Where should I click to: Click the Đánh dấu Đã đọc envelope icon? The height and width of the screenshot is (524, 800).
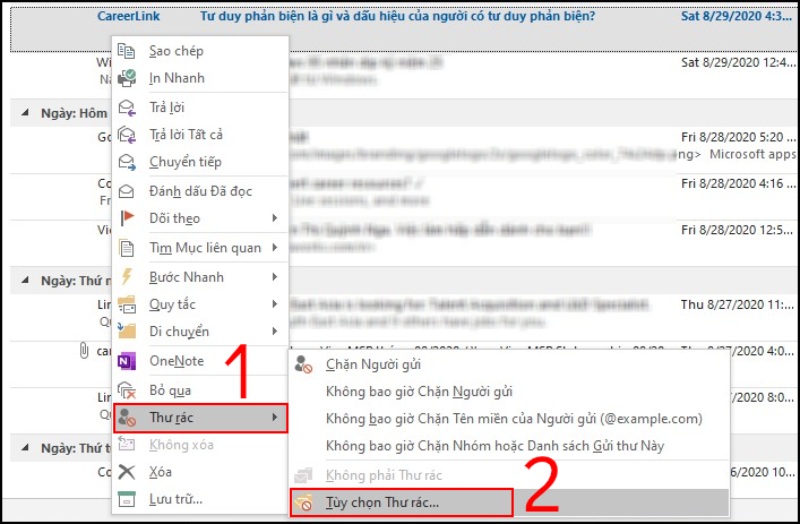tap(126, 191)
